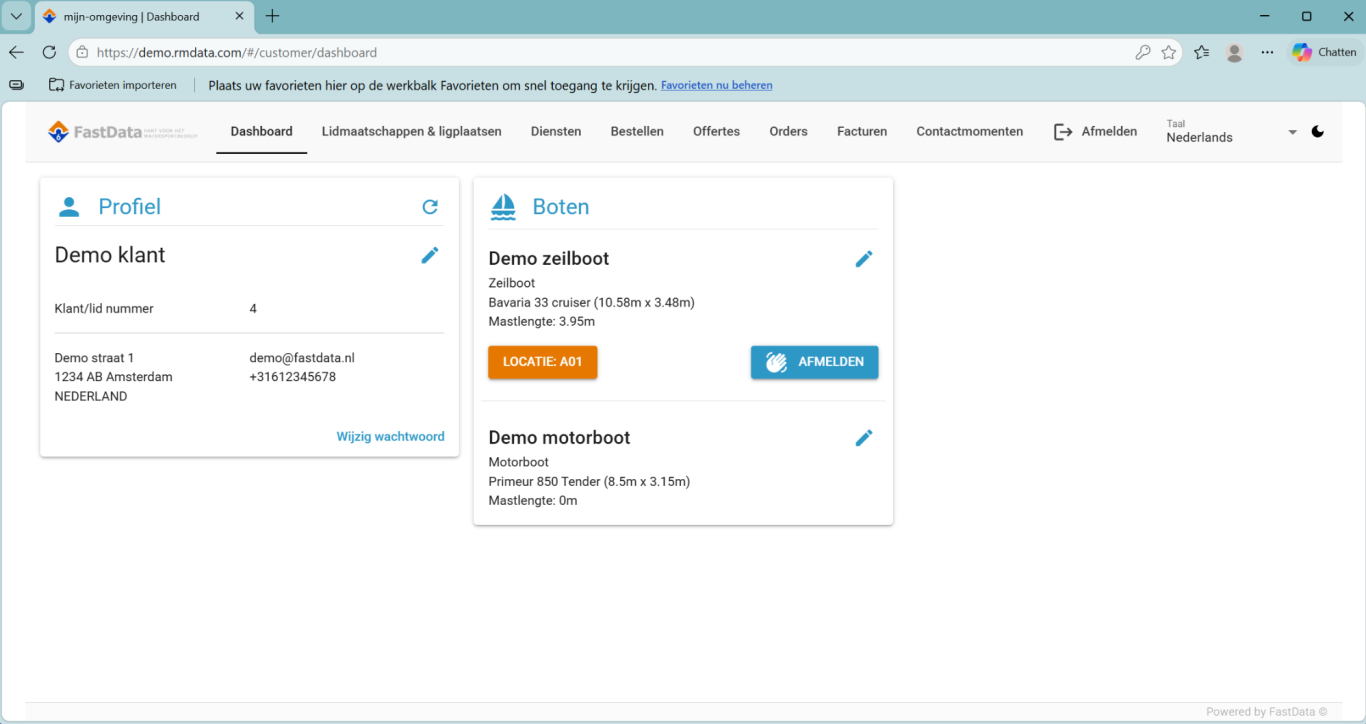
Task: Edit the Demo motorboot entry
Action: [864, 438]
